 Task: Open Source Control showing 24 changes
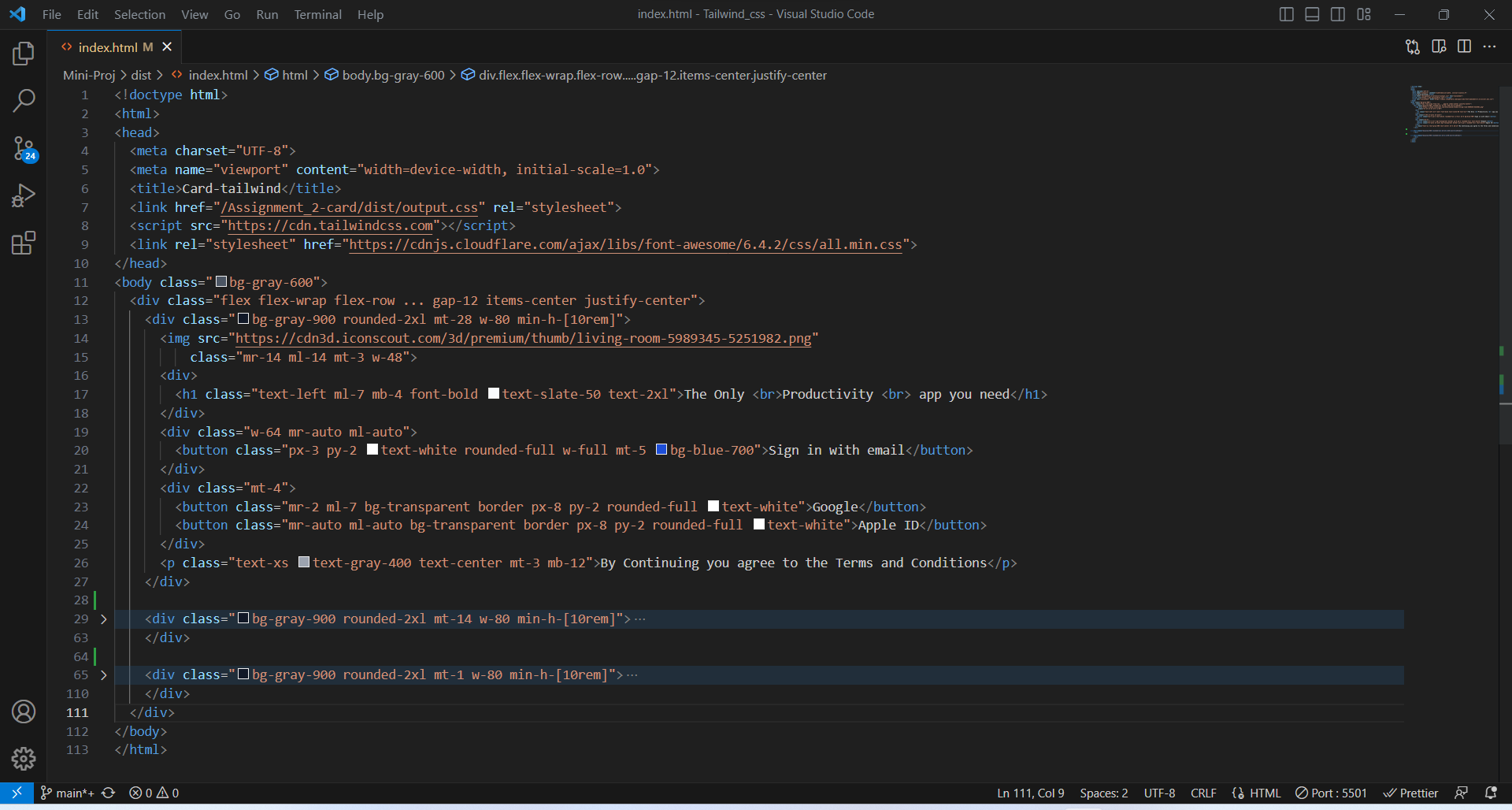pos(23,148)
